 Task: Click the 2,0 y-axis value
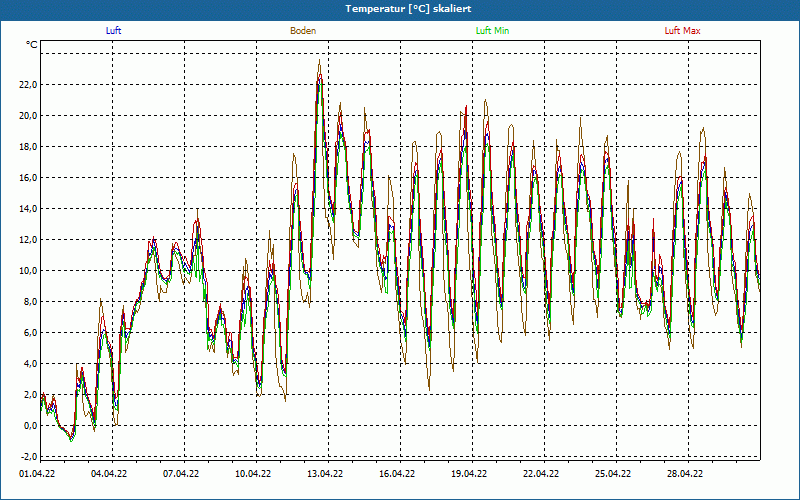(x=30, y=395)
